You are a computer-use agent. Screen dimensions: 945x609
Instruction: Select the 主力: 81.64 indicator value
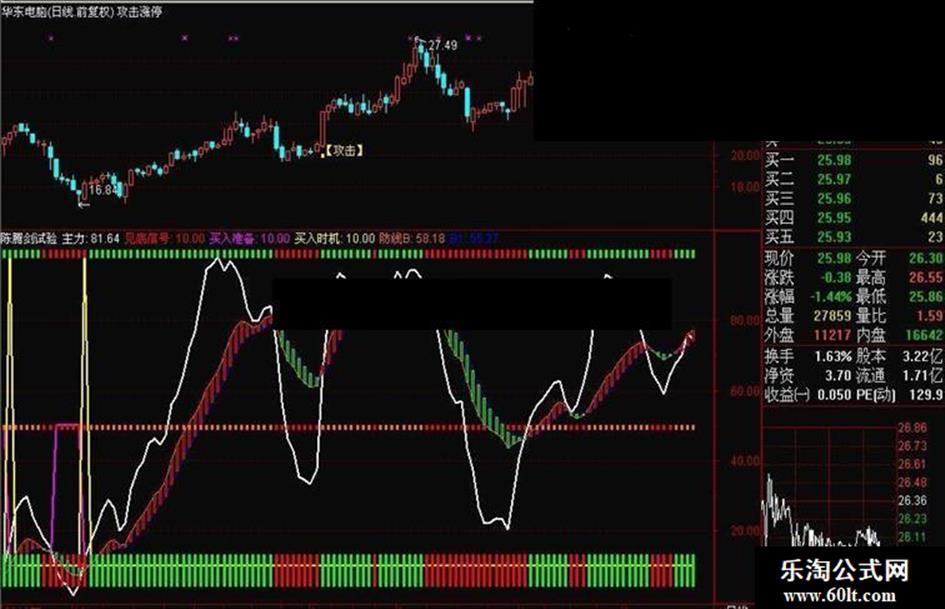pos(91,239)
